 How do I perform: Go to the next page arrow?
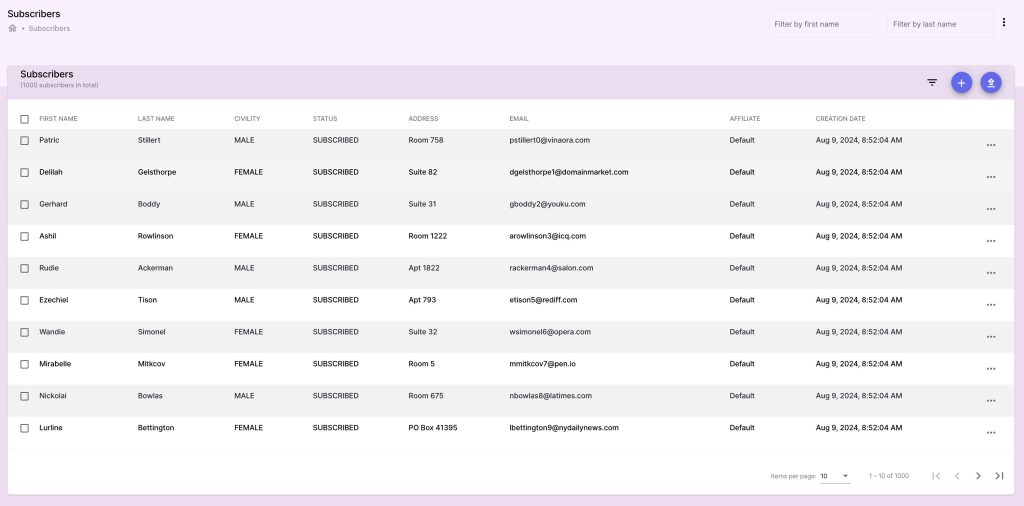(x=978, y=476)
